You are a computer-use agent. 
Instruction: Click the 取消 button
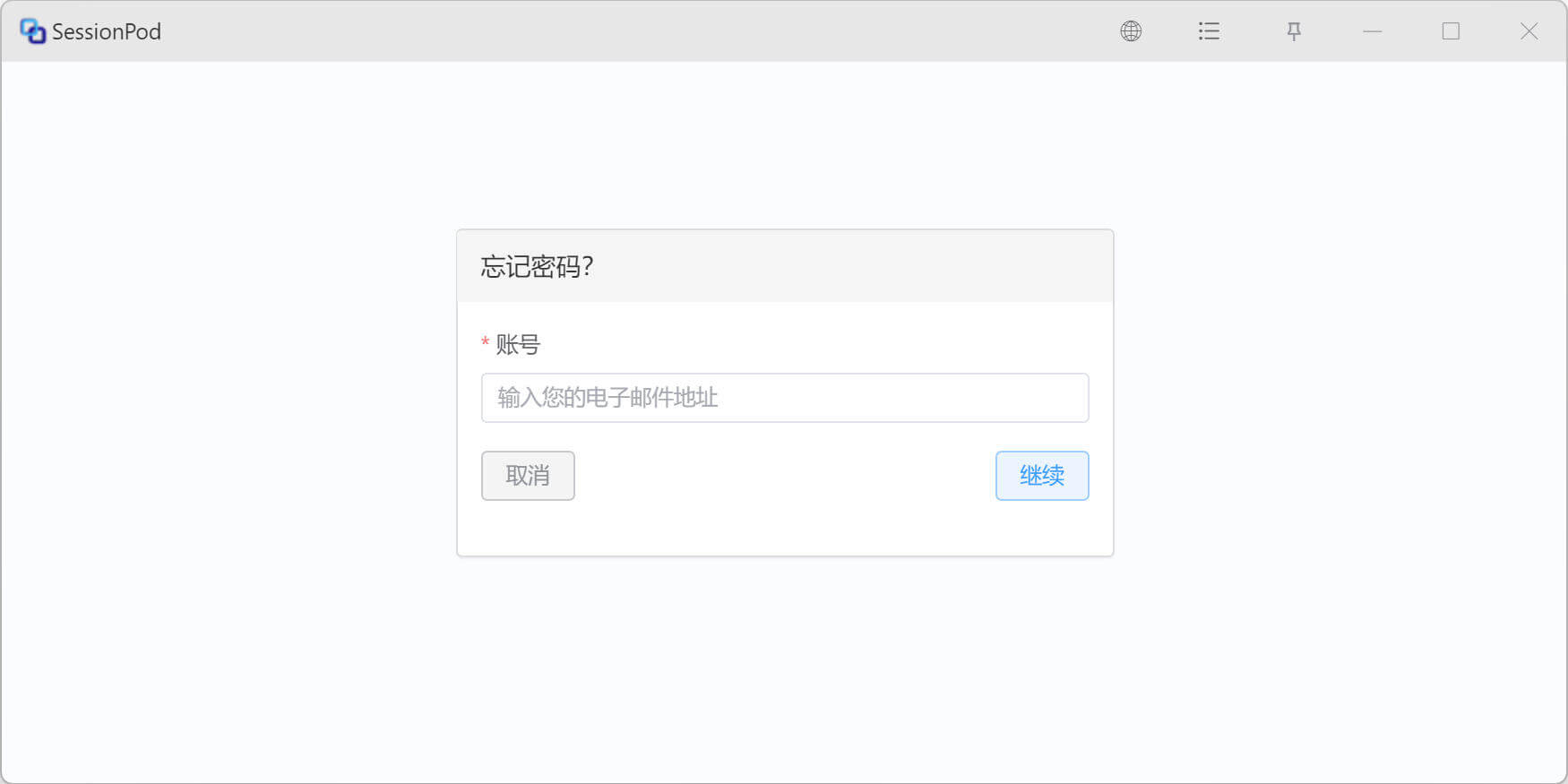528,476
